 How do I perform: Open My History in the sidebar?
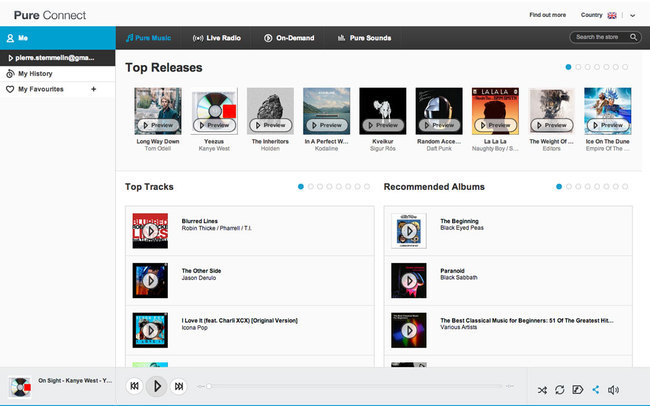[x=58, y=74]
